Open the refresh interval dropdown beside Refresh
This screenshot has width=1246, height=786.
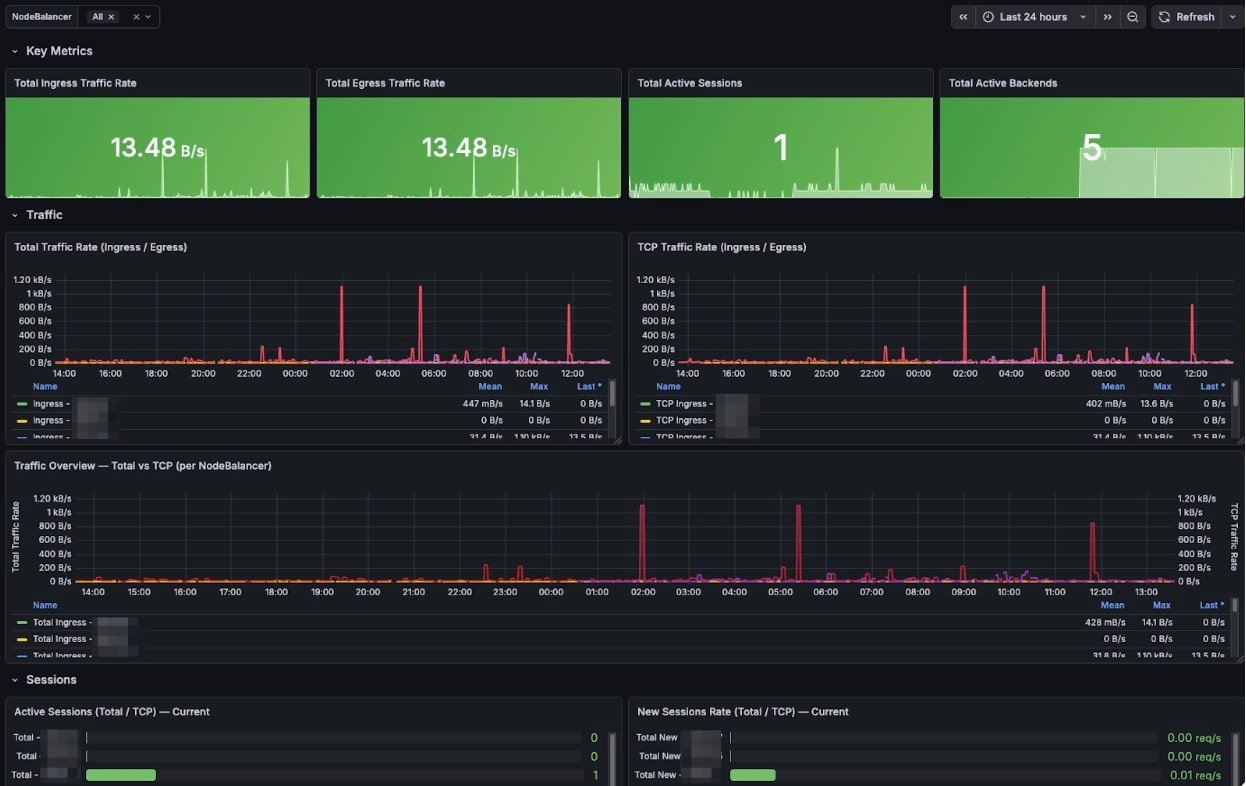pos(1233,17)
